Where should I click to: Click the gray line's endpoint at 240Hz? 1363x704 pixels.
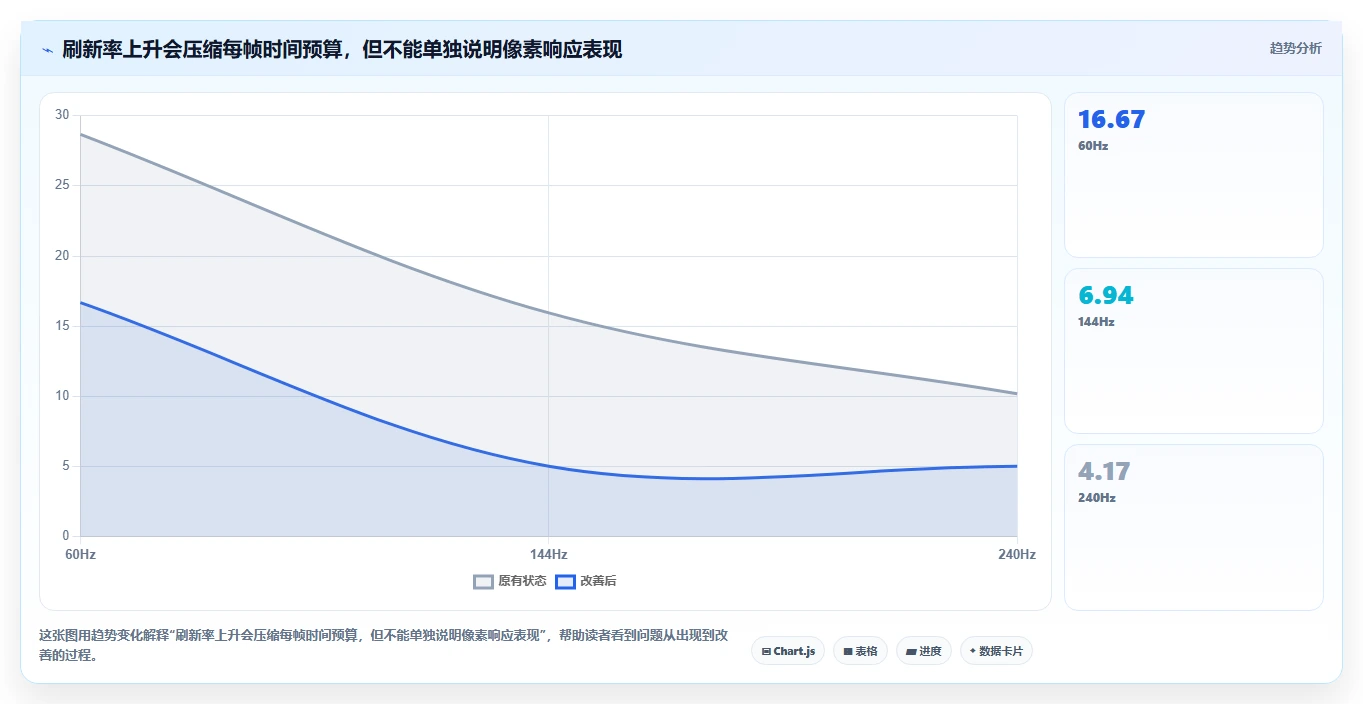click(x=1017, y=393)
